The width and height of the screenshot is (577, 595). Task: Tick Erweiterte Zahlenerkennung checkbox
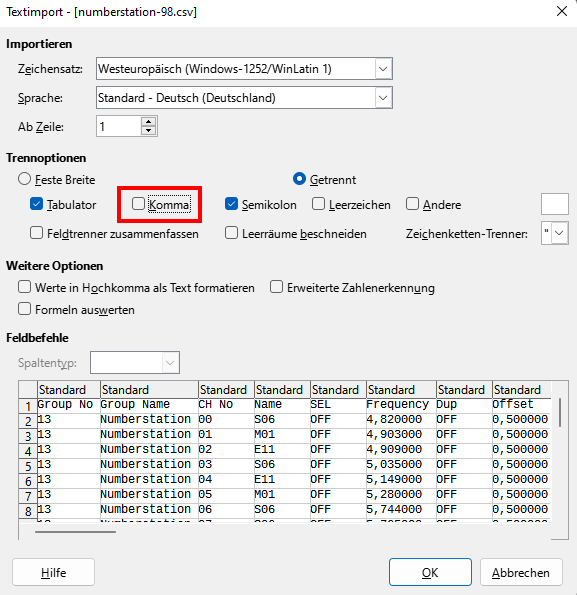point(277,287)
